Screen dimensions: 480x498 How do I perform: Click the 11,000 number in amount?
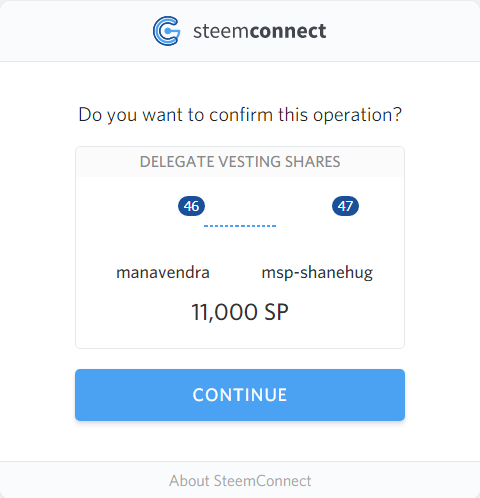tap(224, 312)
